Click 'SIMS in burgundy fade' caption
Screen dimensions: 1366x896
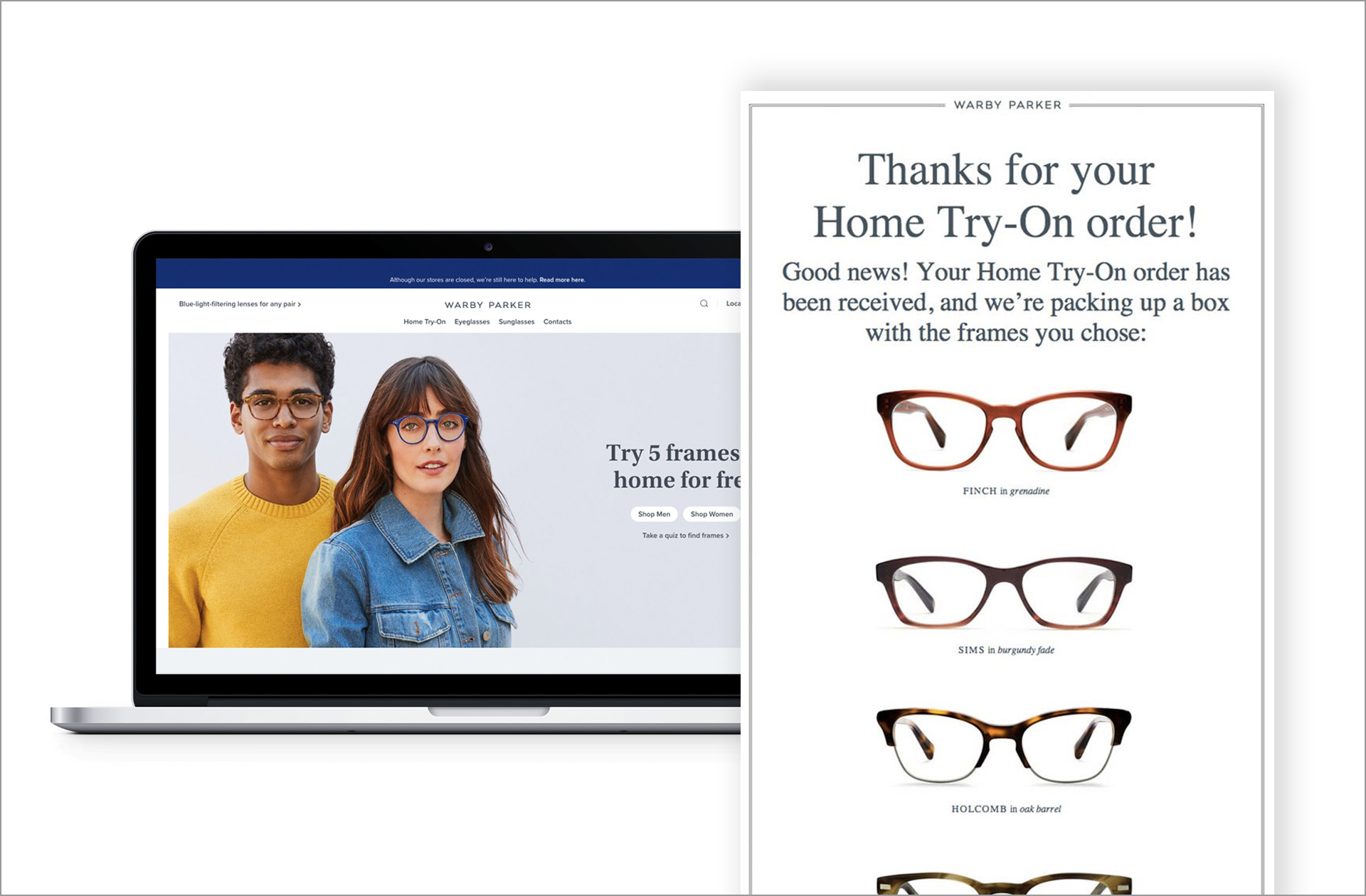click(x=1006, y=650)
